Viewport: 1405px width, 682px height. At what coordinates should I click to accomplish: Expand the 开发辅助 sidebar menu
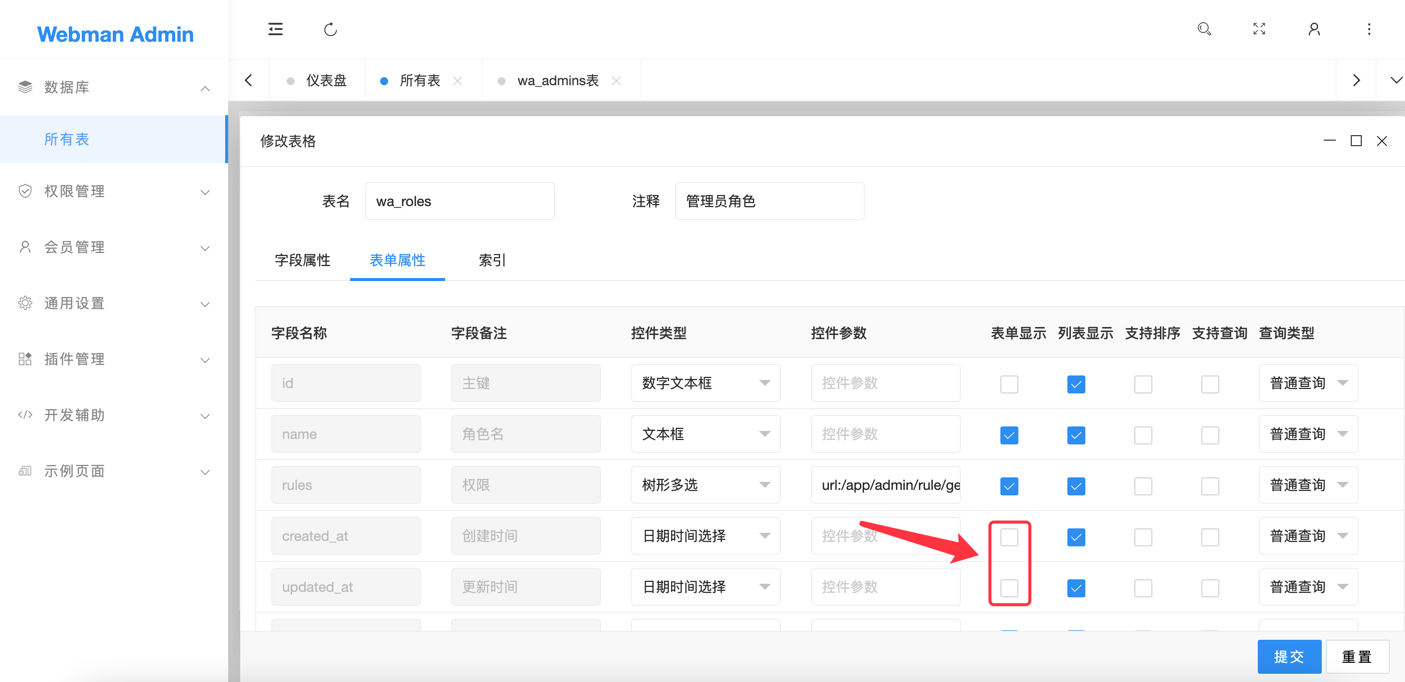[x=114, y=415]
